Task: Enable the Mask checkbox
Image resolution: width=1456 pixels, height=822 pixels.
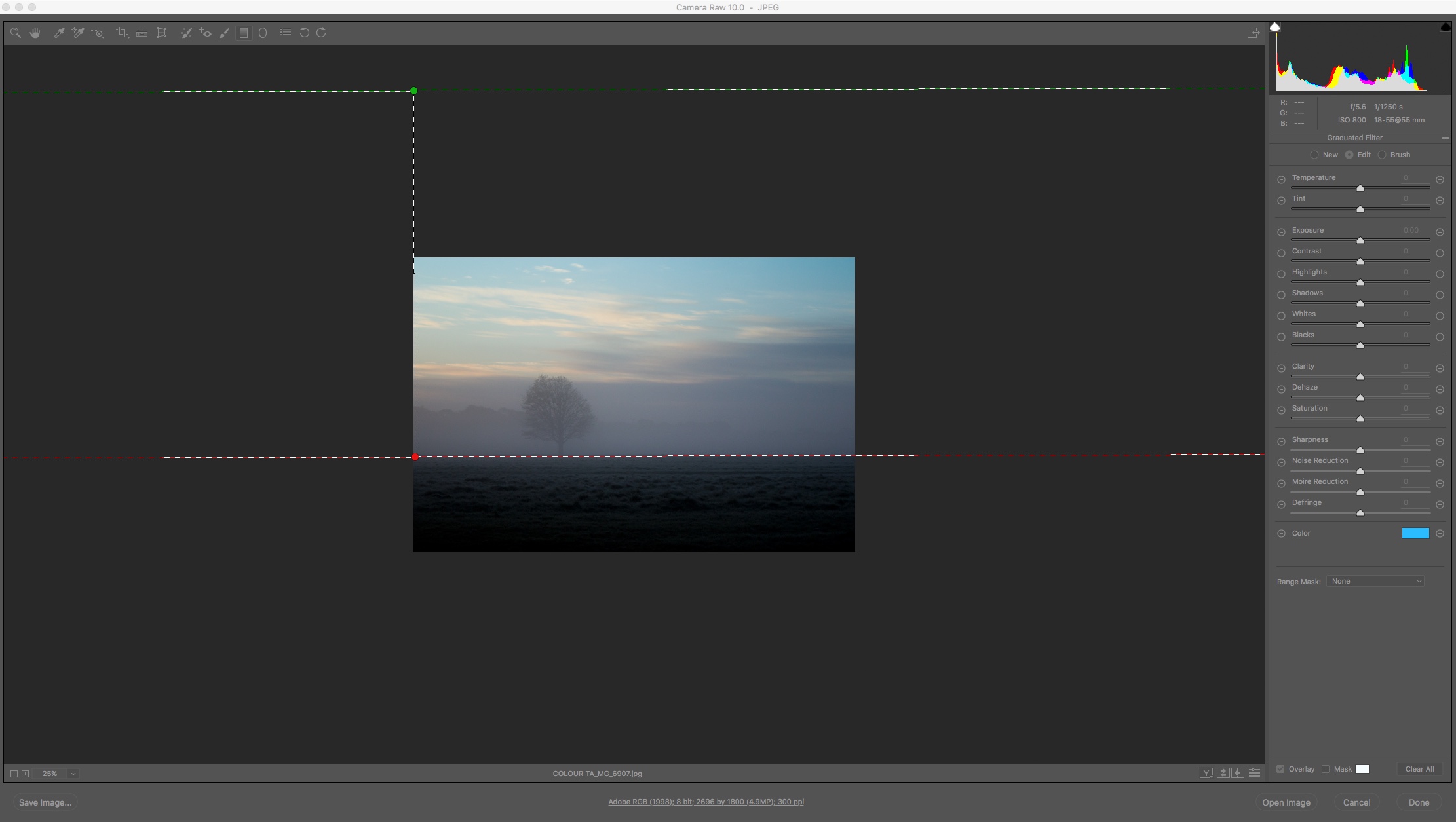Action: pyautogui.click(x=1326, y=769)
